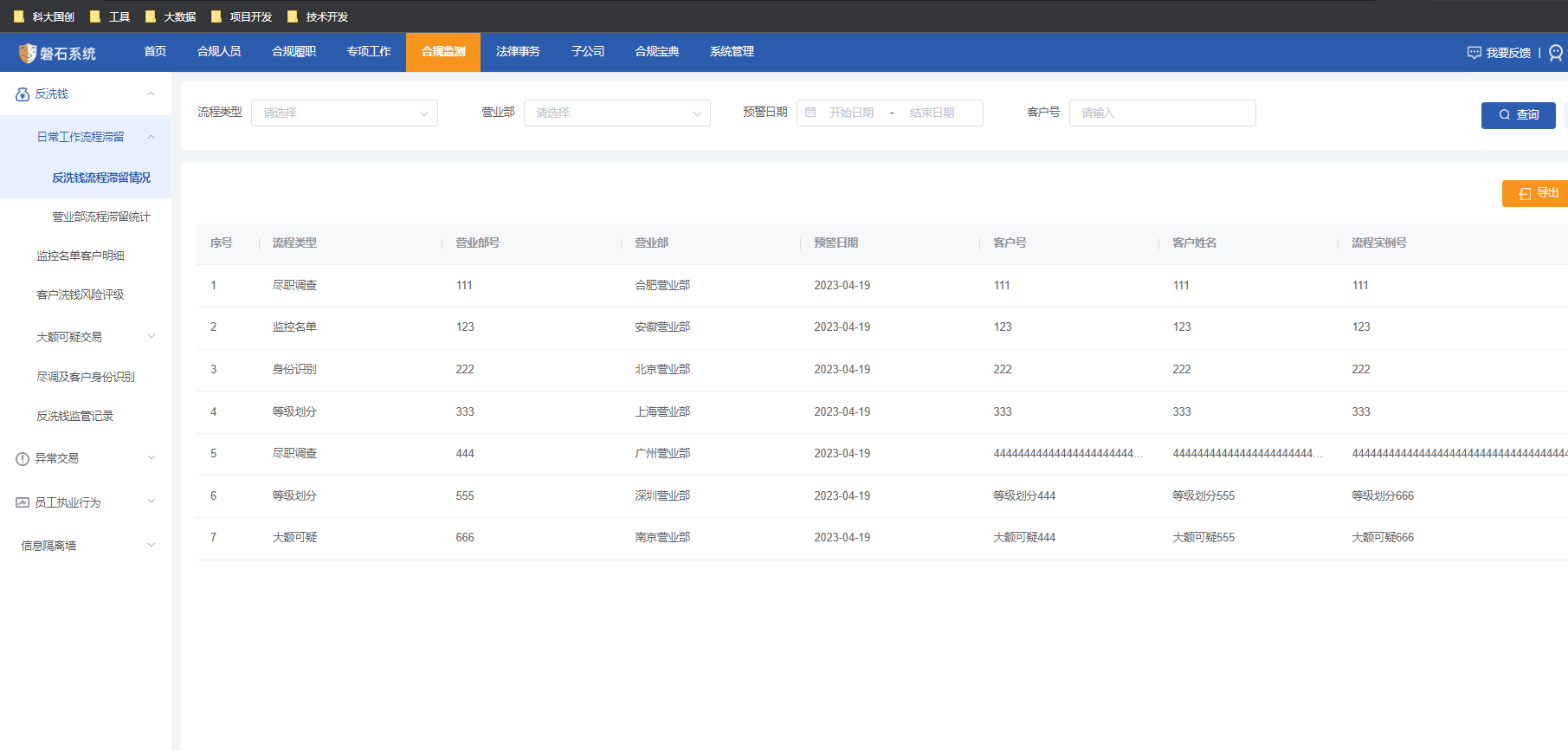Open the 专项工作 tab
The height and width of the screenshot is (751, 1568).
pyautogui.click(x=369, y=52)
